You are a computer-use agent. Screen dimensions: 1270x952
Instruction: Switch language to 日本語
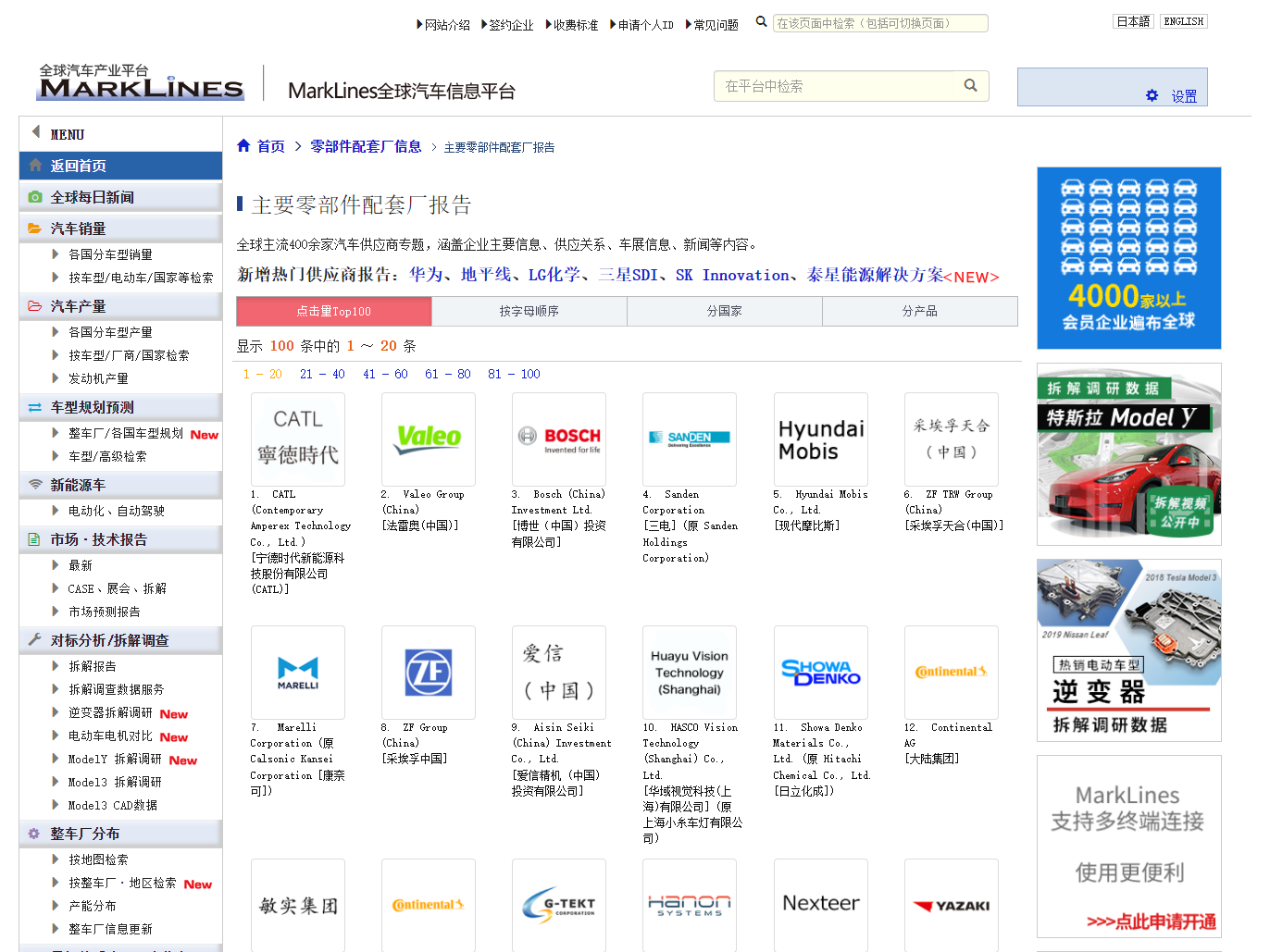1133,21
